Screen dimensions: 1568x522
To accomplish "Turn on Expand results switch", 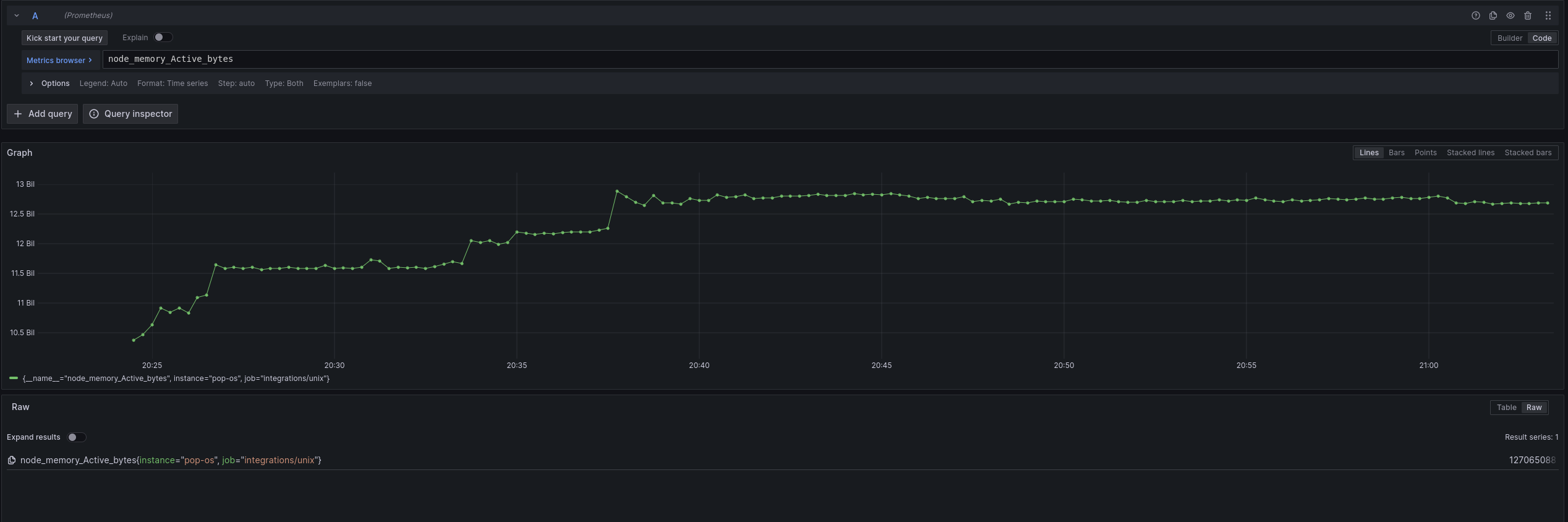I will tap(76, 437).
